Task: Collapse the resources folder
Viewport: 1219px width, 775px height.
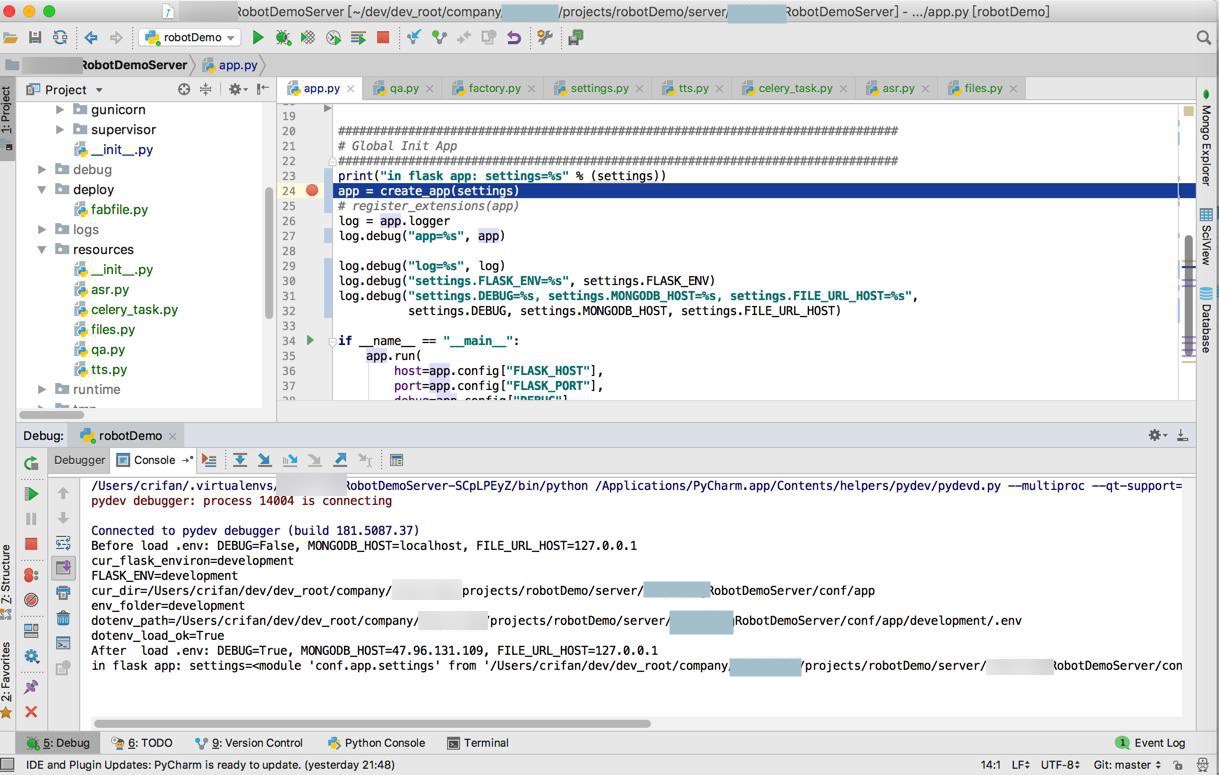Action: (x=42, y=250)
